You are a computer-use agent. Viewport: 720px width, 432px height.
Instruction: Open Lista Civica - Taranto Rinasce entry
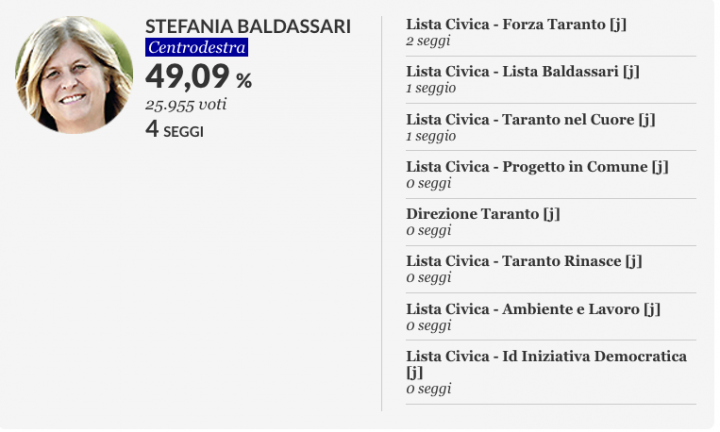coord(524,261)
